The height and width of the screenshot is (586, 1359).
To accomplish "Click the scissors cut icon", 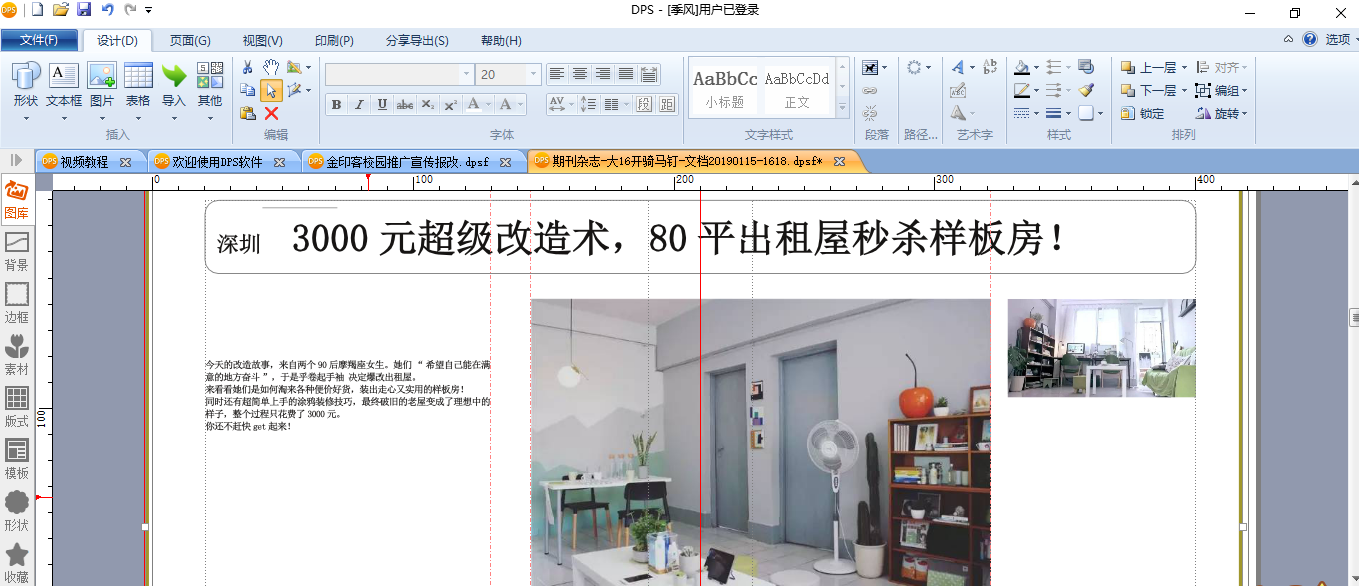I will point(248,67).
